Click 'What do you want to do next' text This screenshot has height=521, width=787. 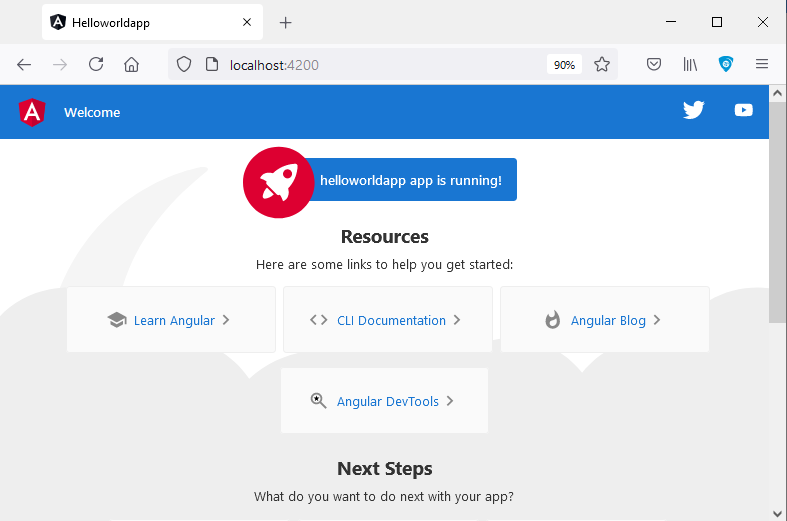pyautogui.click(x=384, y=496)
